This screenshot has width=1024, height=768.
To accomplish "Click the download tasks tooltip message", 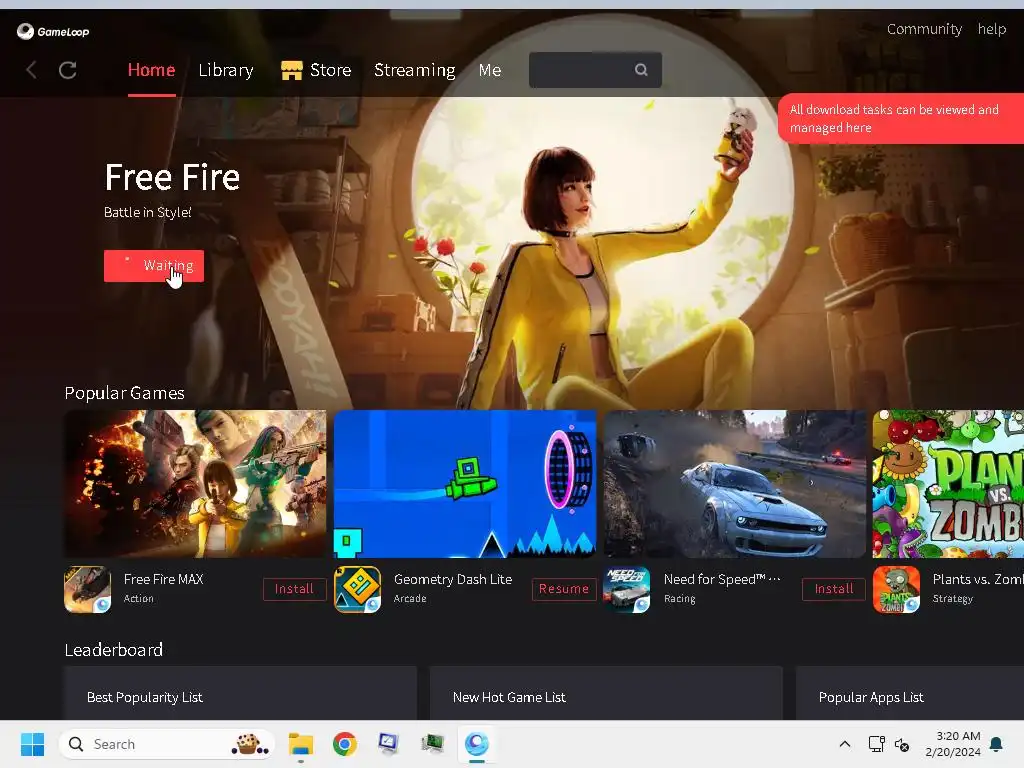I will [901, 118].
